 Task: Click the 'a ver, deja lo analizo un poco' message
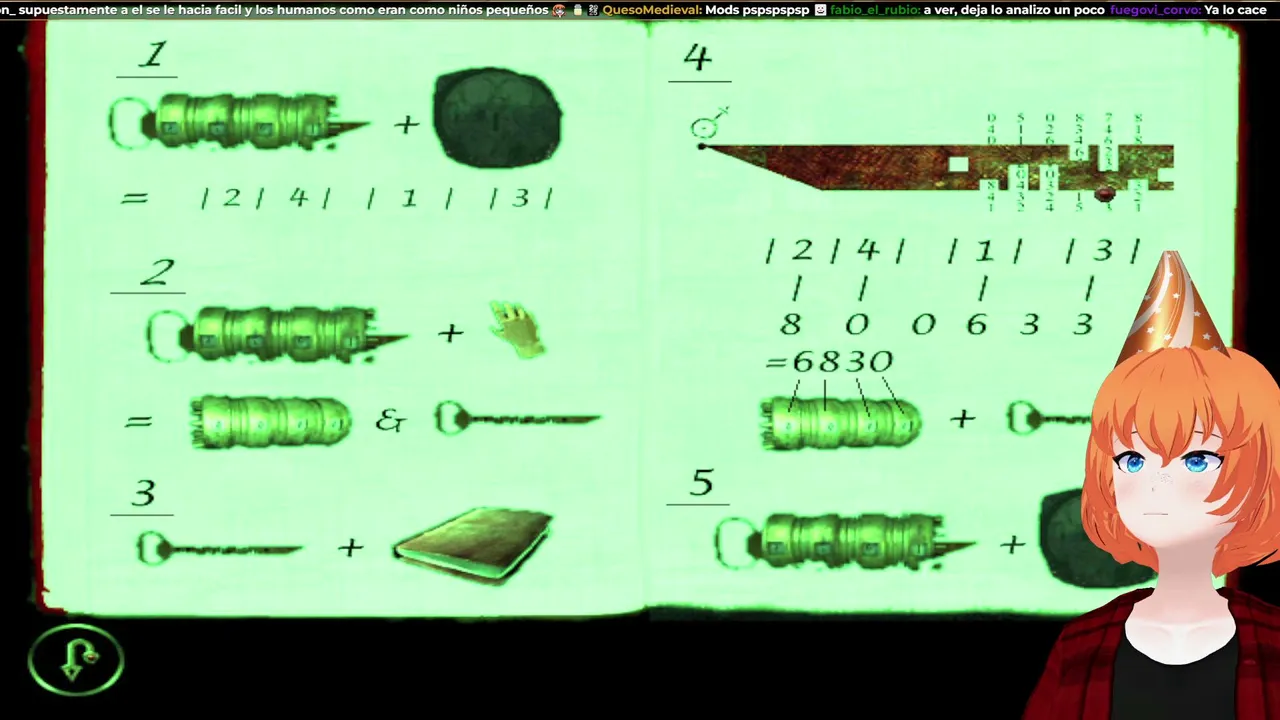pos(1015,10)
